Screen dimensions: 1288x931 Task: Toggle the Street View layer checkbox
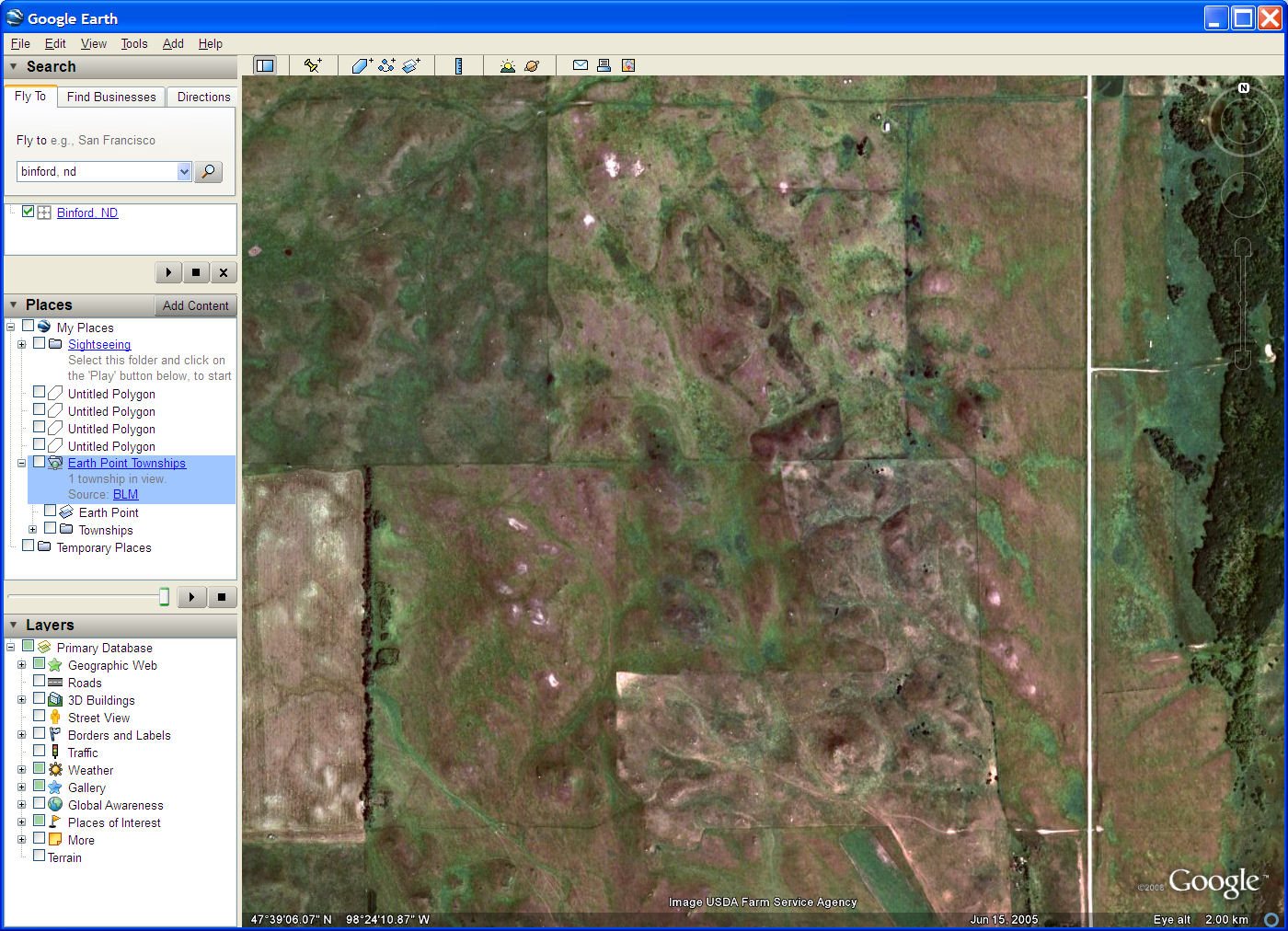[x=40, y=717]
